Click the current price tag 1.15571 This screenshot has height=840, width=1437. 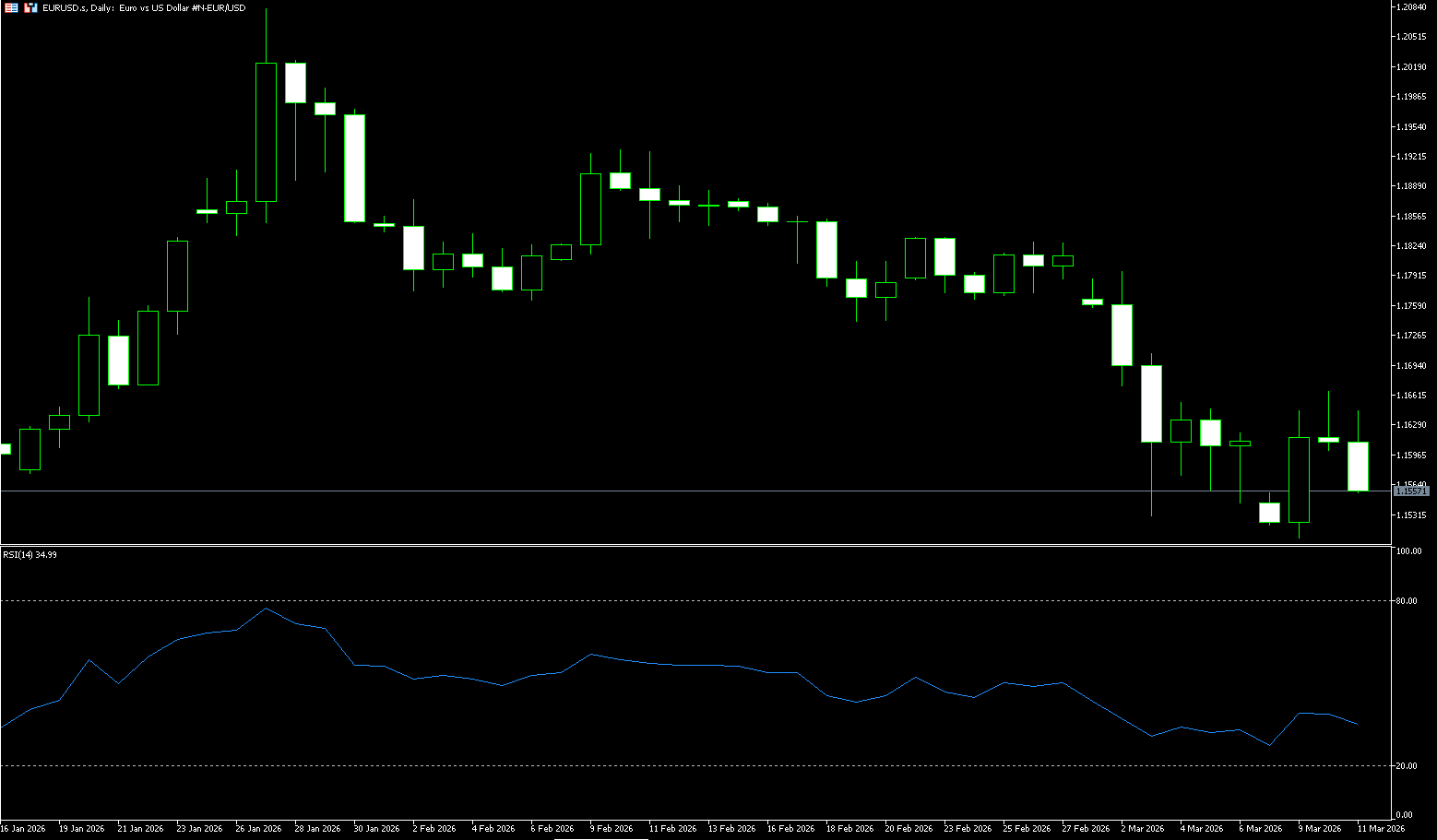(x=1411, y=491)
